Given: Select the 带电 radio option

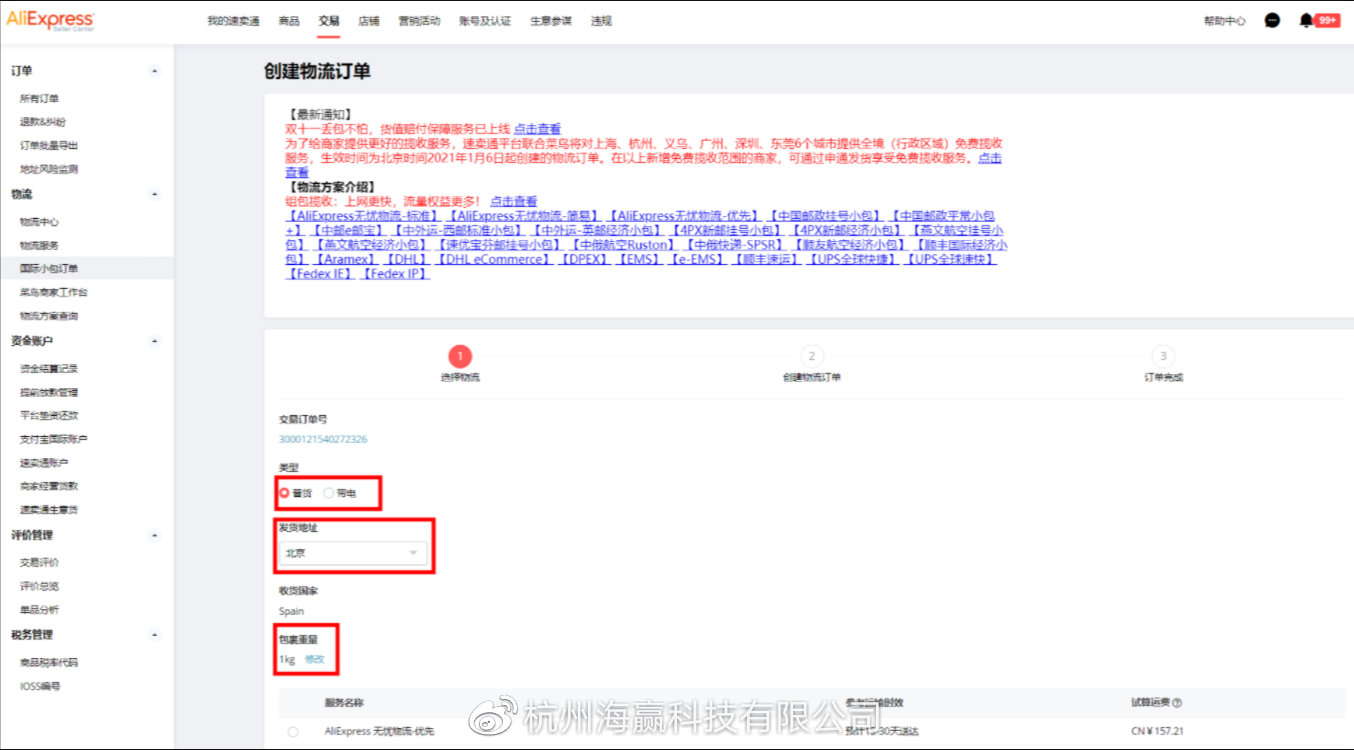Looking at the screenshot, I should [329, 493].
